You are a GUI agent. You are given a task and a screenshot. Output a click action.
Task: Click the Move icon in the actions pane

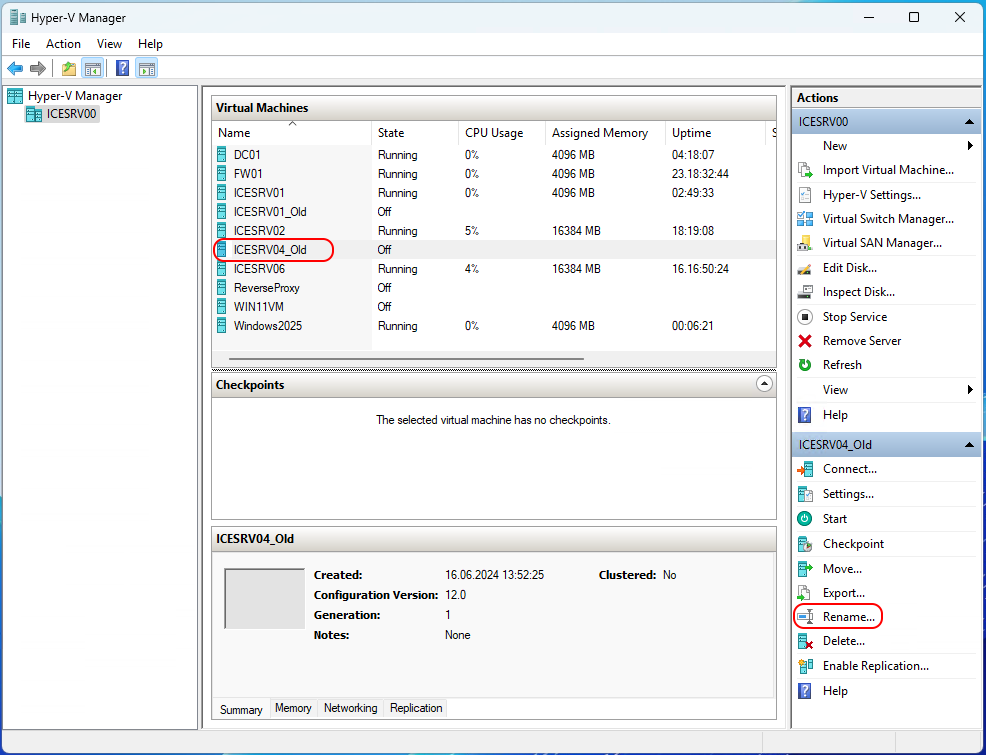805,569
